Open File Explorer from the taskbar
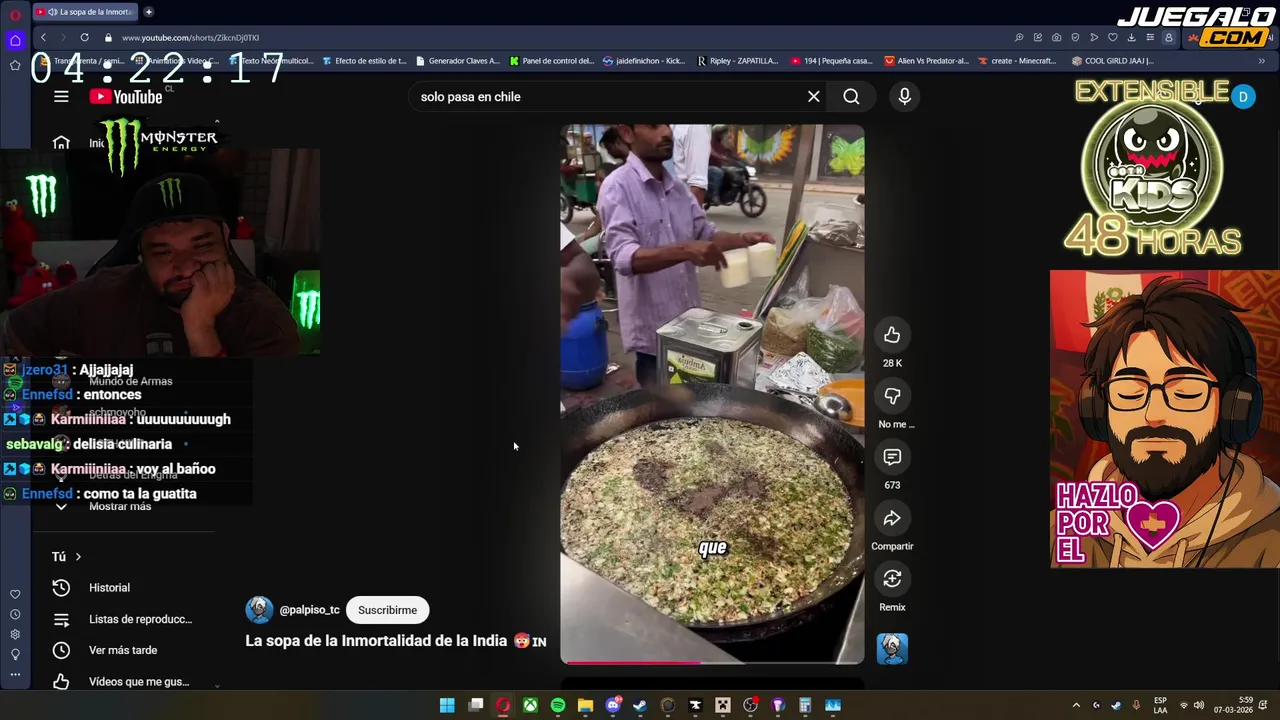 click(585, 705)
